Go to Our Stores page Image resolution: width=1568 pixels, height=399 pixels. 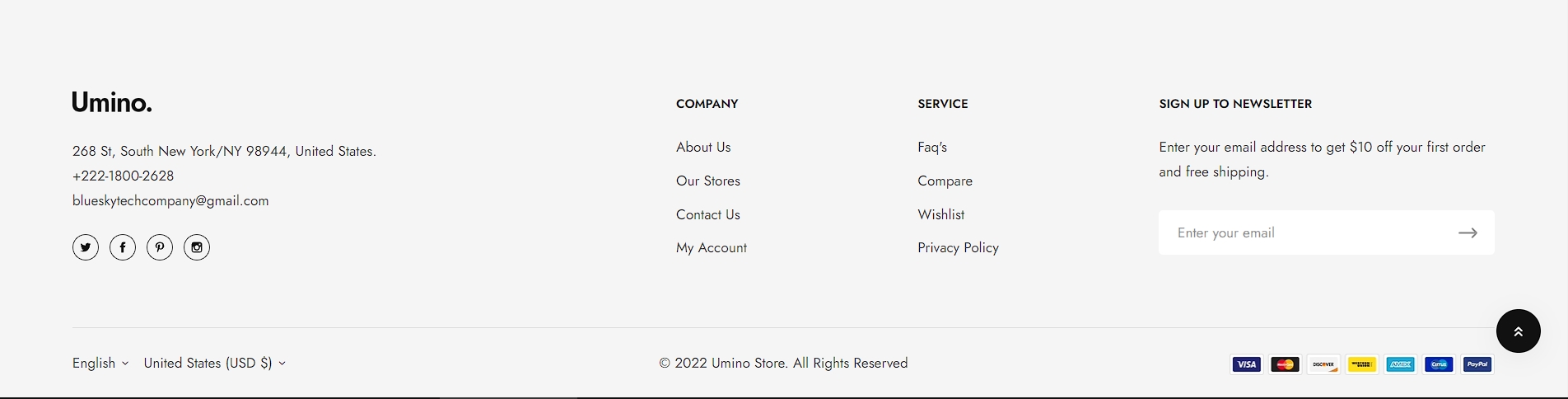[708, 181]
